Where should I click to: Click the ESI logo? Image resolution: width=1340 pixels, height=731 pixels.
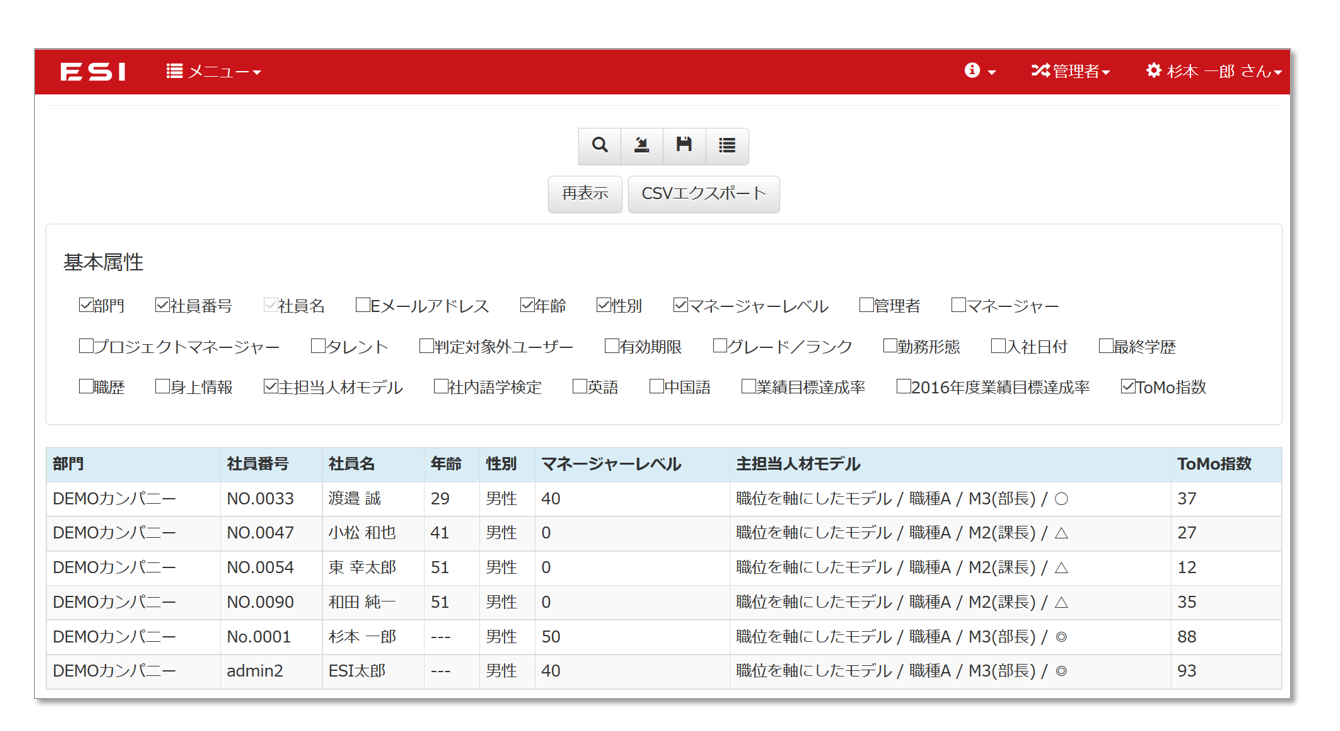(93, 71)
